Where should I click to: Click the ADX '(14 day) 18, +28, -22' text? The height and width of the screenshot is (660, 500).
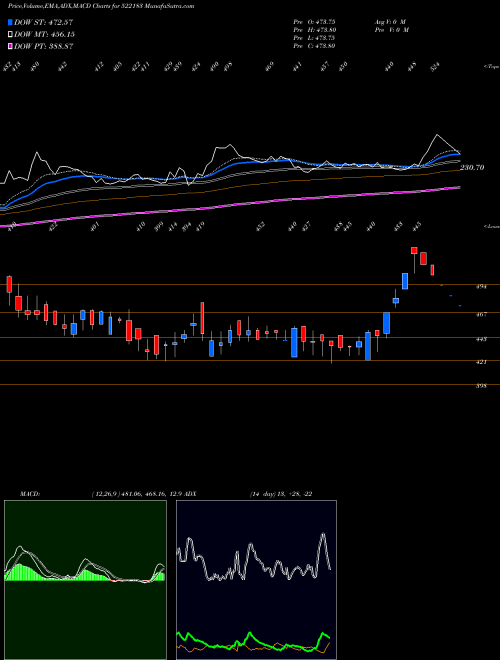(x=281, y=494)
